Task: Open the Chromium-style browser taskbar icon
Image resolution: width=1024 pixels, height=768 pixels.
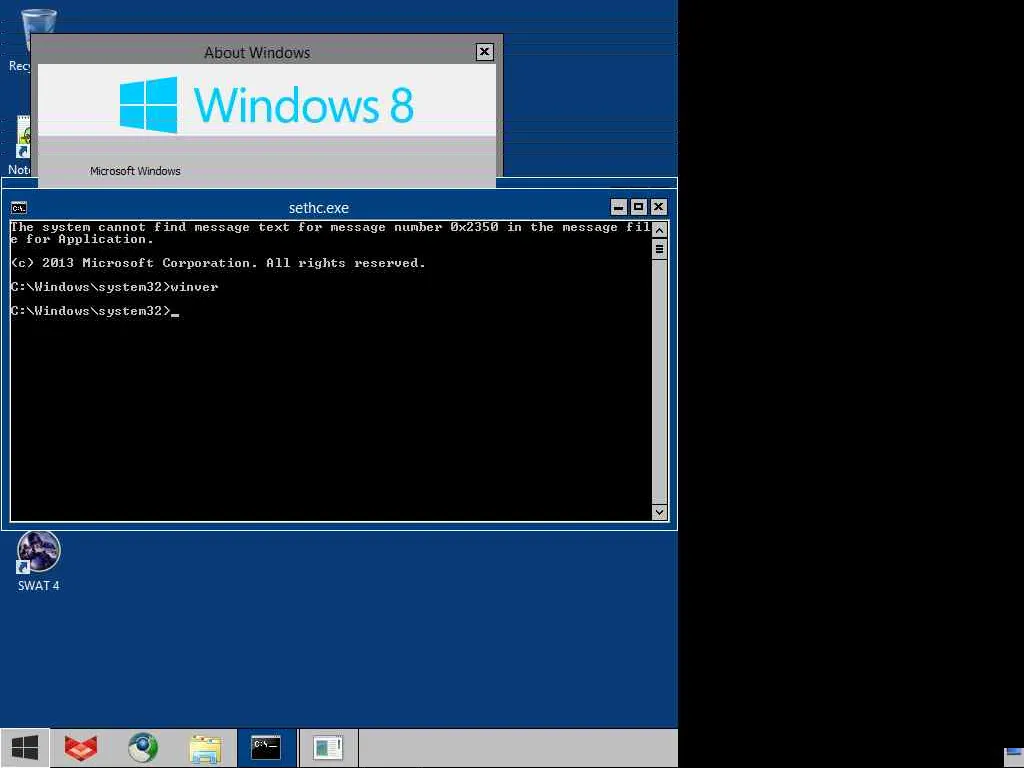Action: pos(143,748)
